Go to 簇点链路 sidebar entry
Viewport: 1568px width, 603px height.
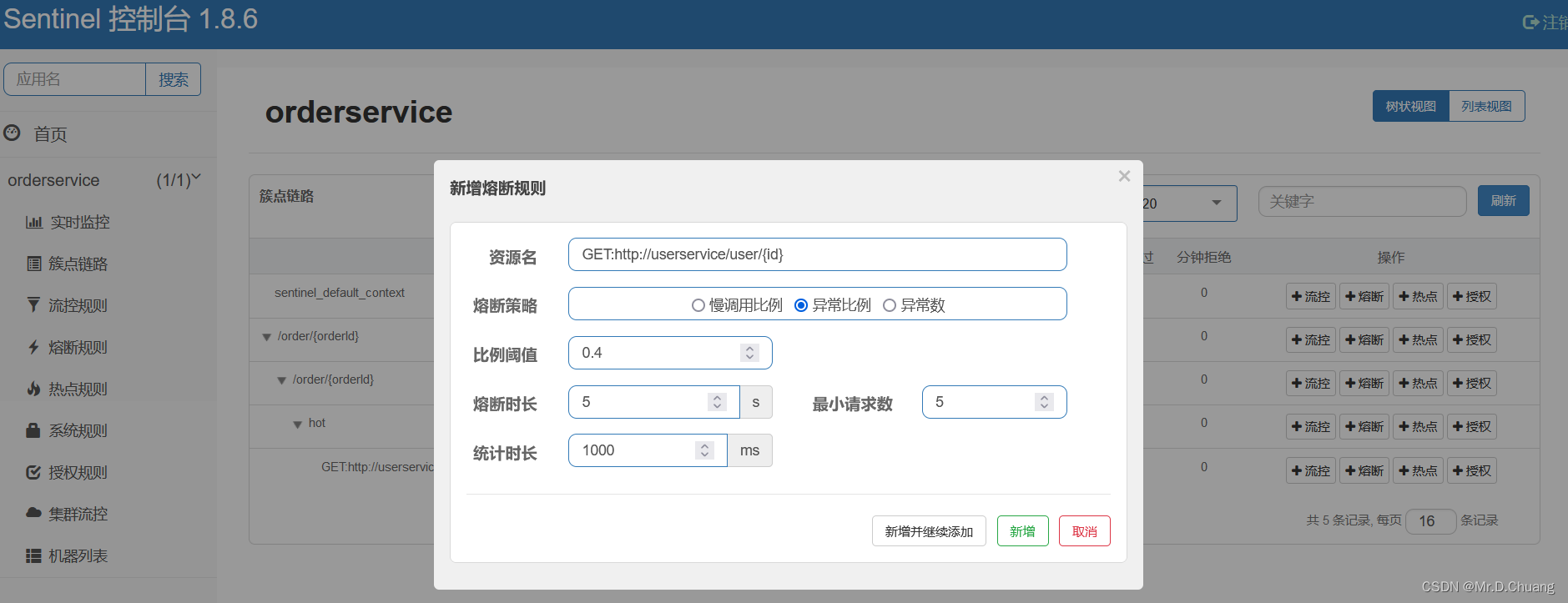click(x=78, y=264)
